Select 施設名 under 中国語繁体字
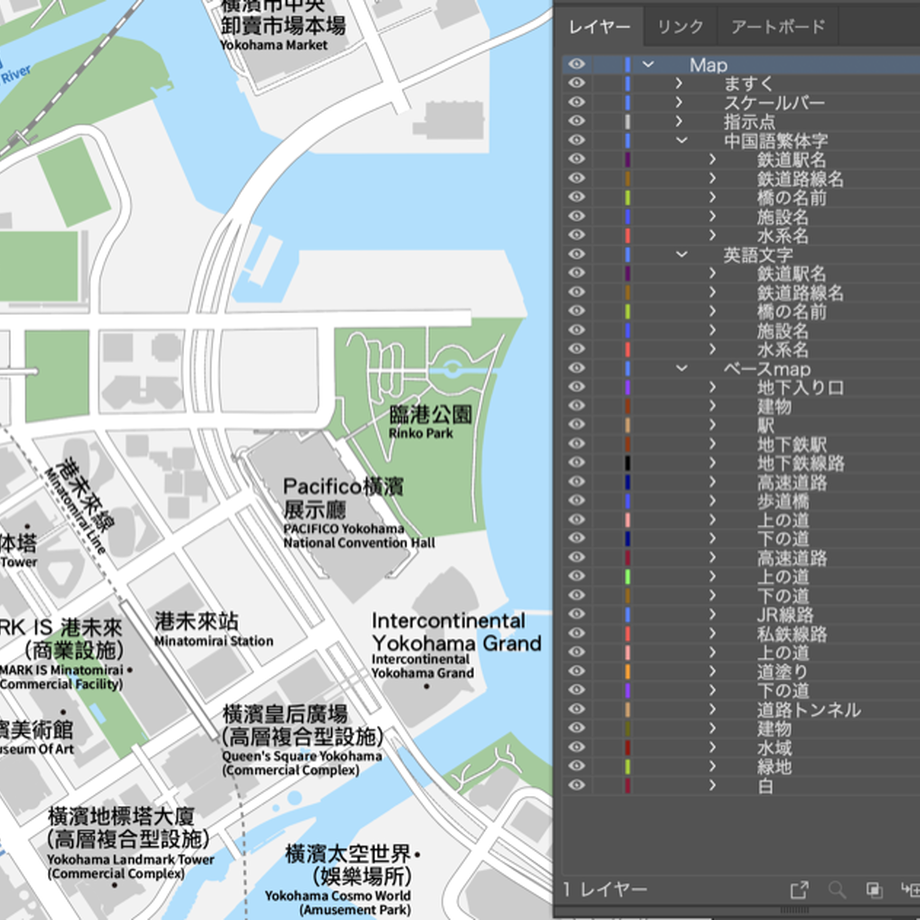The image size is (920, 920). pyautogui.click(x=783, y=217)
